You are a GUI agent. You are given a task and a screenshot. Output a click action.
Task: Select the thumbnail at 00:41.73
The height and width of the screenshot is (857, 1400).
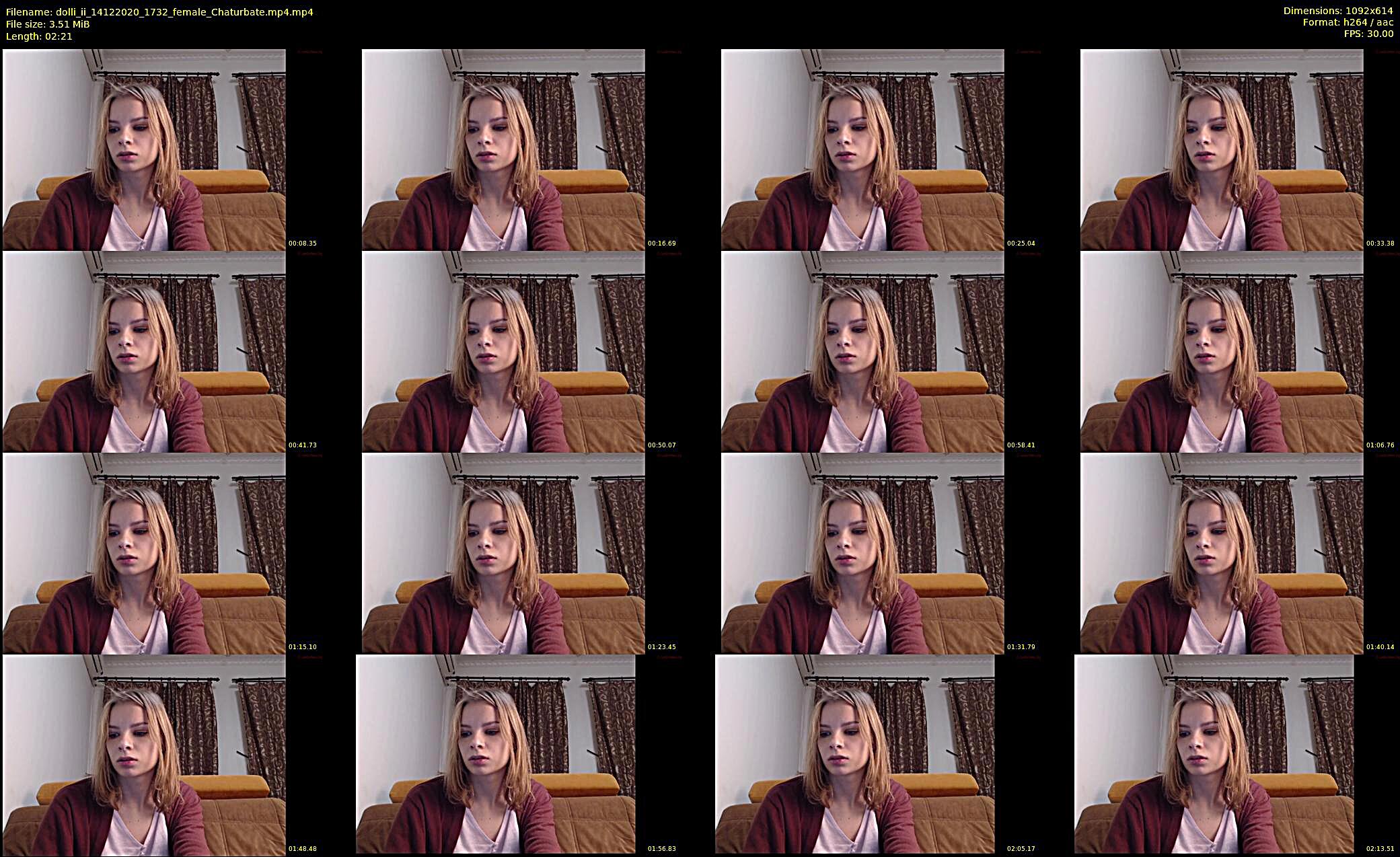click(x=144, y=351)
